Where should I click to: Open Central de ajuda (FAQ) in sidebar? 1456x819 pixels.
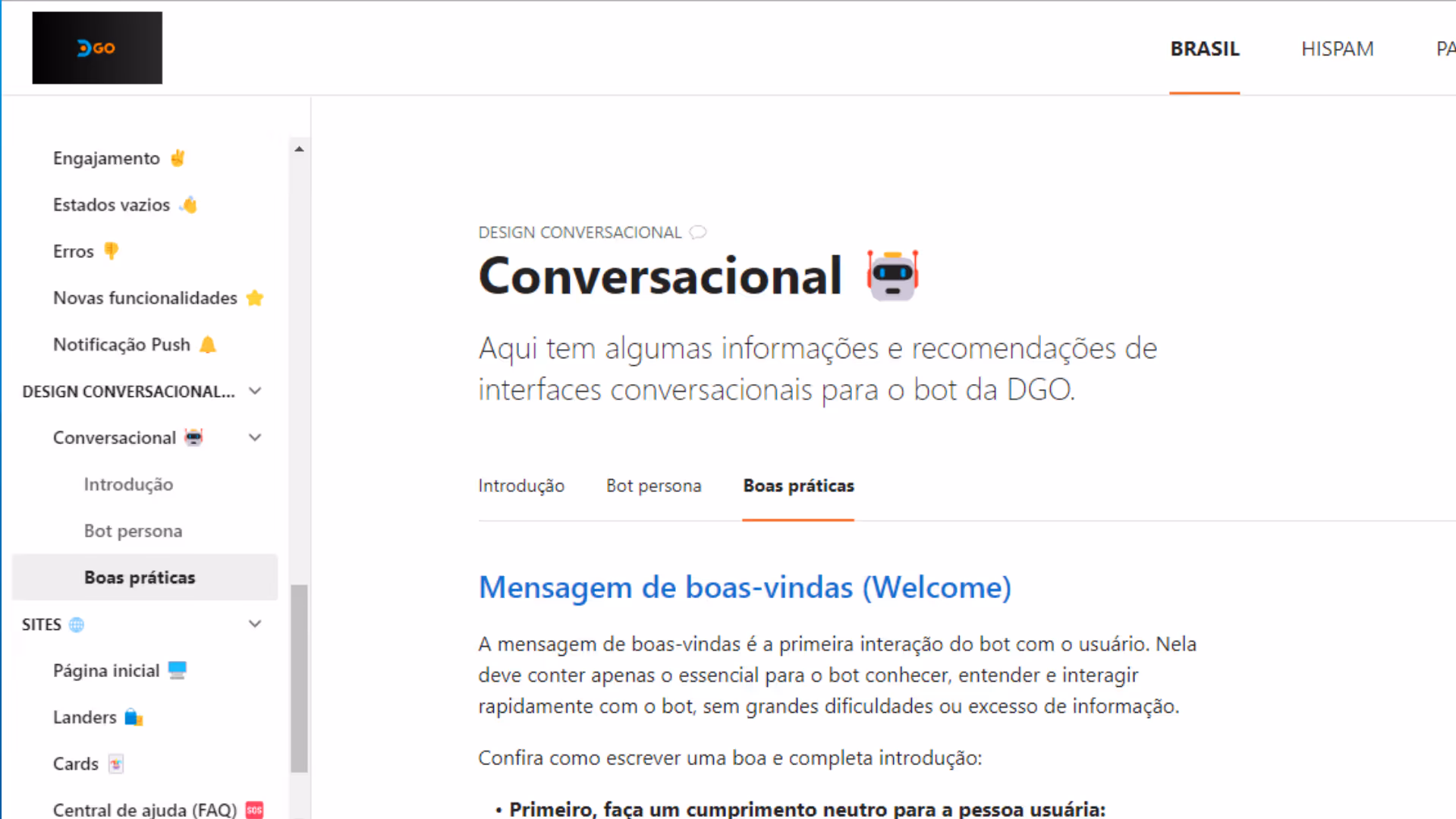click(145, 810)
